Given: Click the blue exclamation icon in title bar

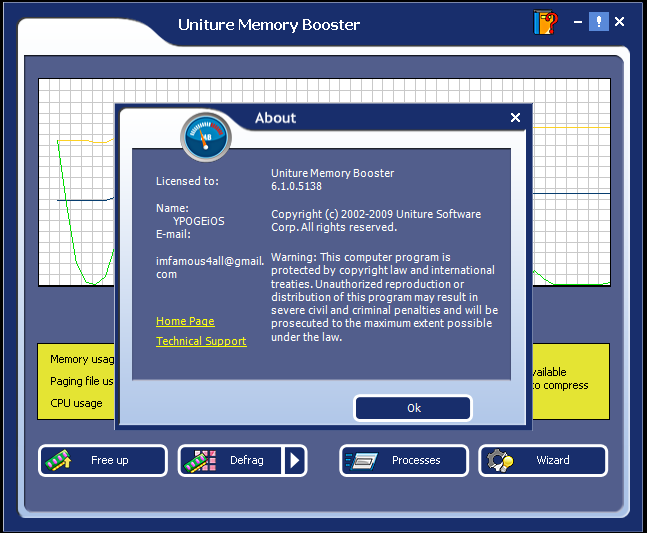Looking at the screenshot, I should click(598, 21).
